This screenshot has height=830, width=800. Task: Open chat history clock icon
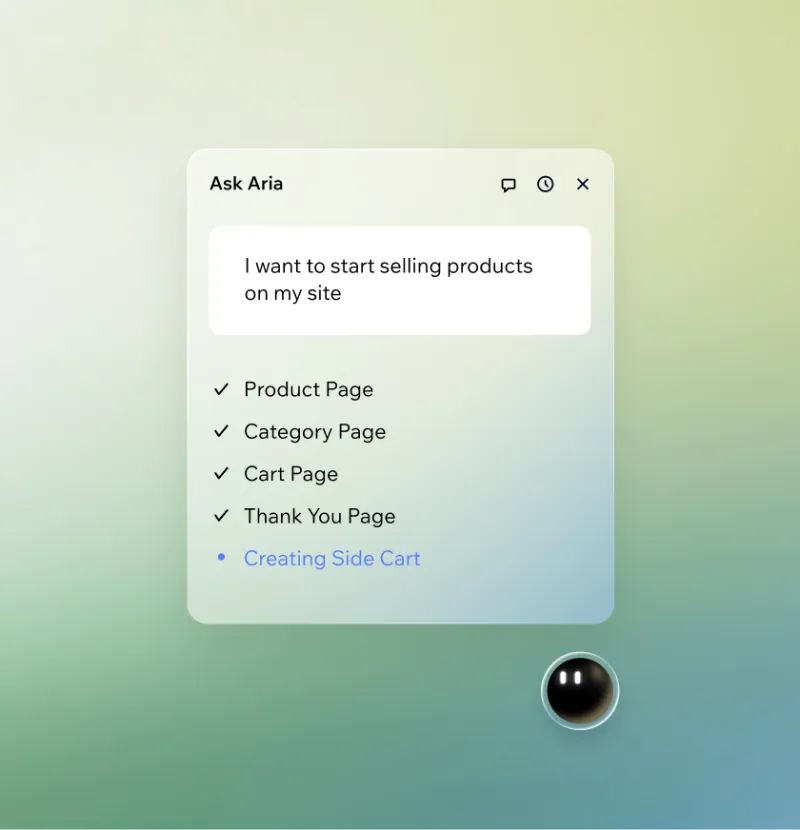click(x=545, y=184)
